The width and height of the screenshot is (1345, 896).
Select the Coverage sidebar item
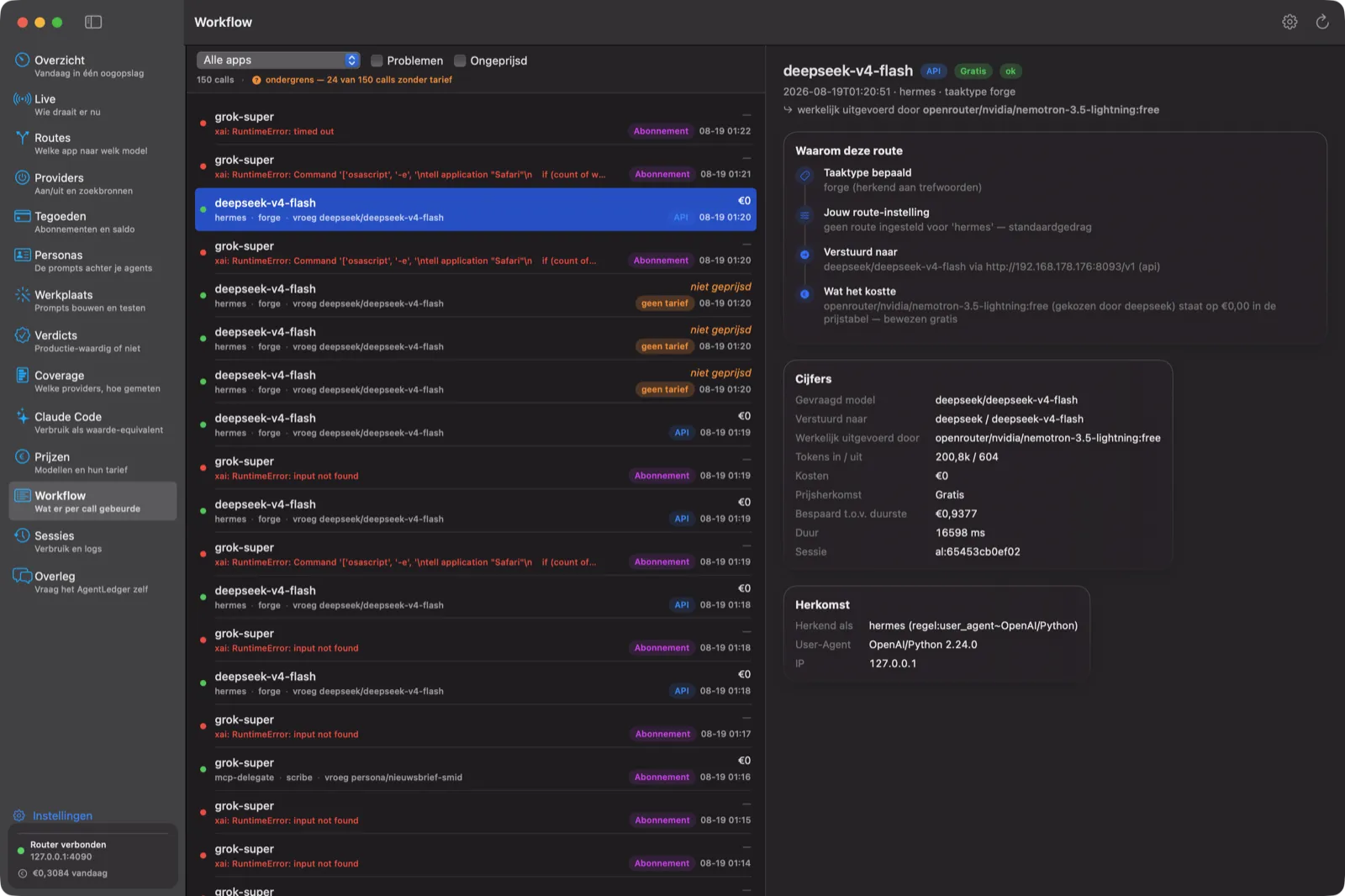click(92, 381)
